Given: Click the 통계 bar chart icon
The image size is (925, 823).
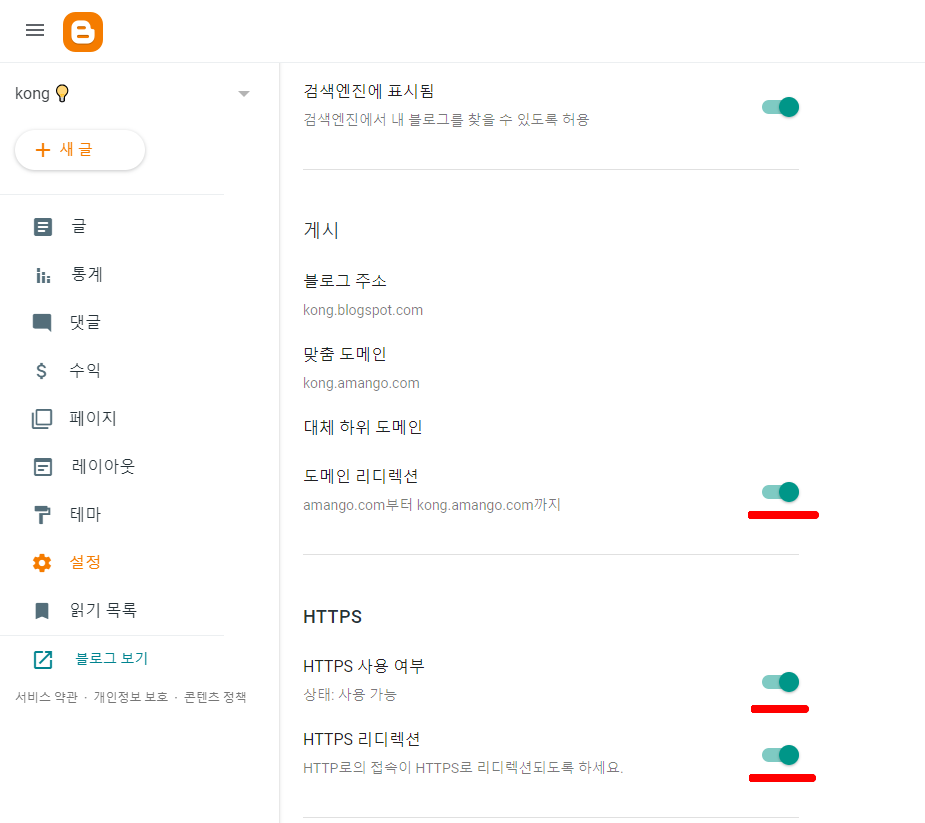Looking at the screenshot, I should (42, 275).
